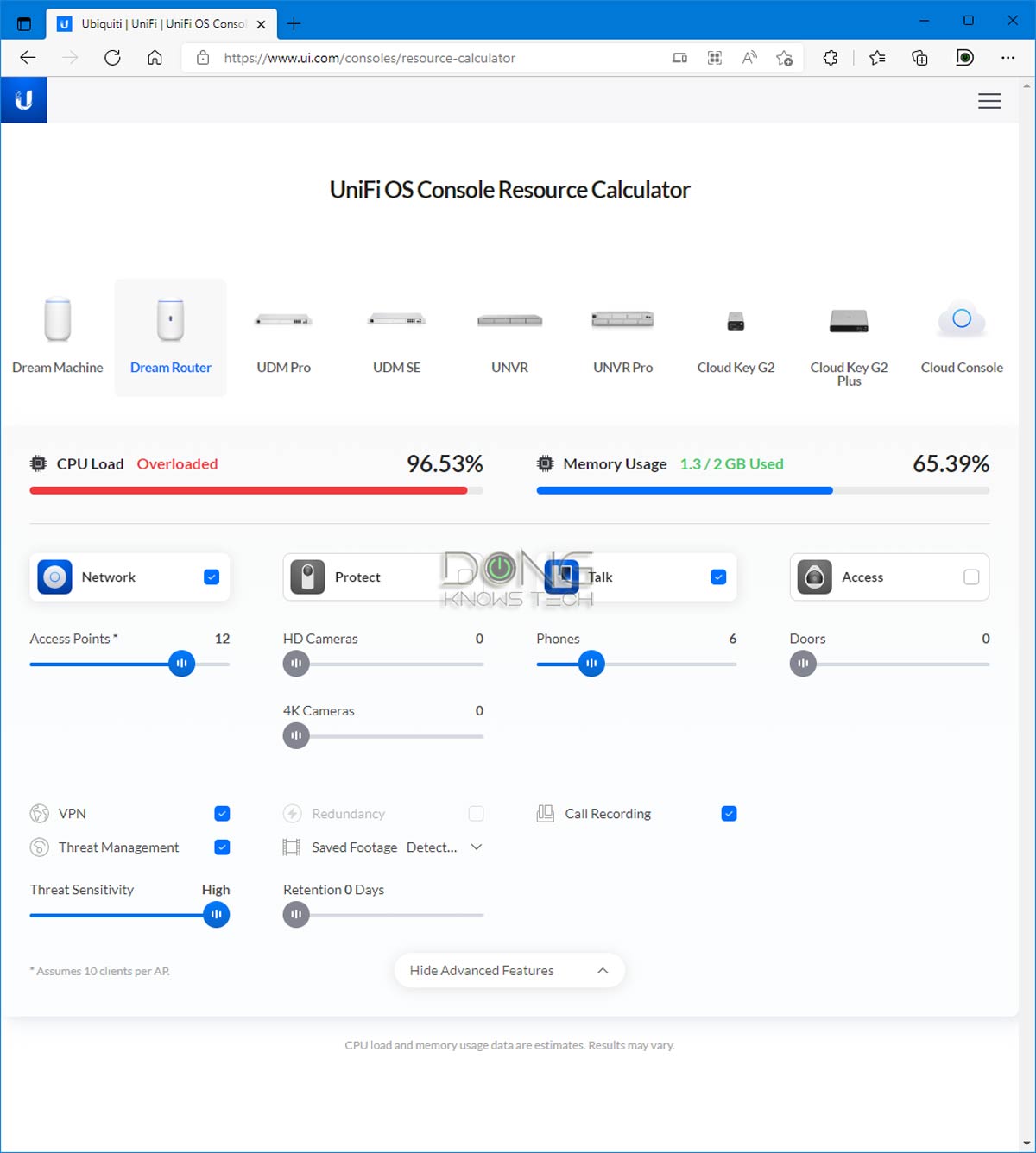Image resolution: width=1036 pixels, height=1153 pixels.
Task: Add this page to favorites
Action: click(x=784, y=58)
